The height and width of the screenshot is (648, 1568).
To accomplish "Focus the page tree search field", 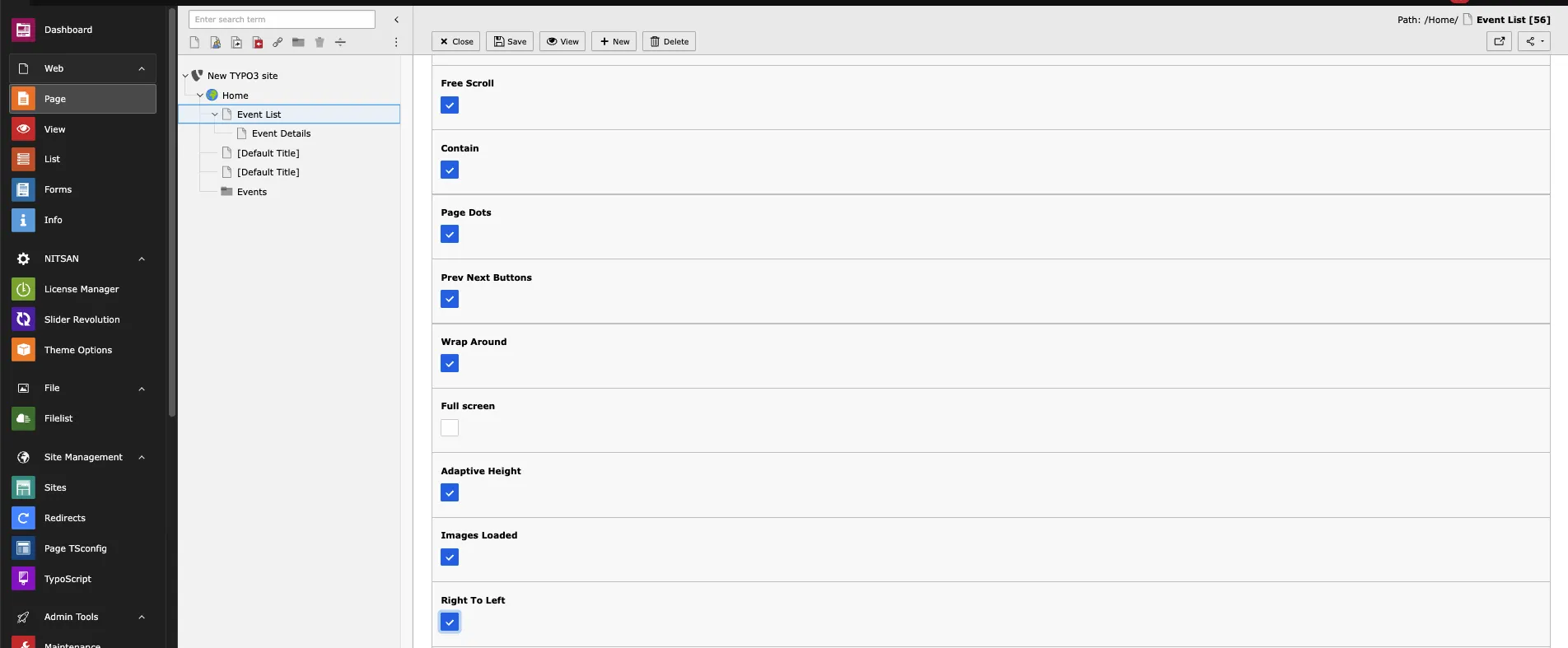I will (x=282, y=20).
